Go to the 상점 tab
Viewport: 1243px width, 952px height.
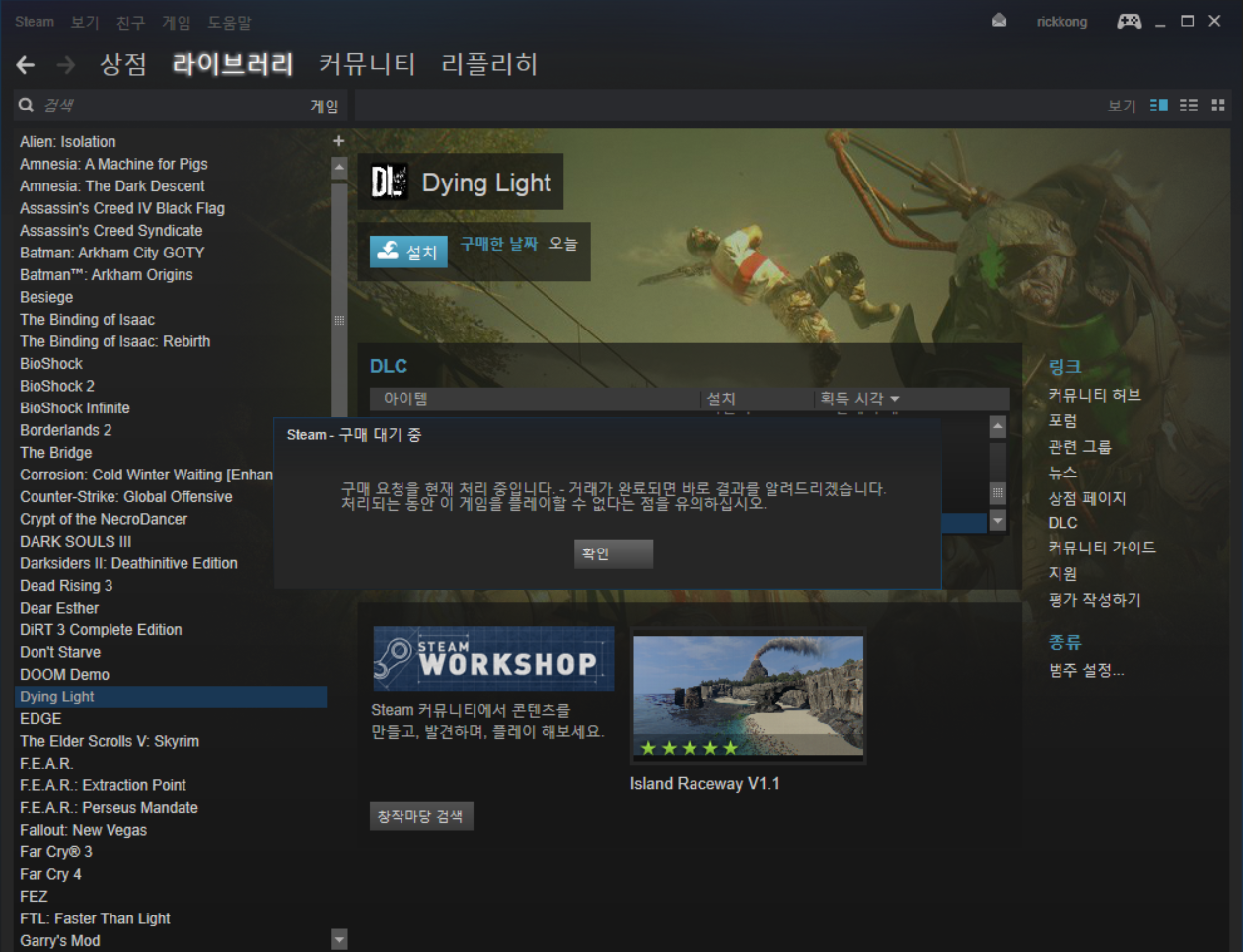(123, 65)
